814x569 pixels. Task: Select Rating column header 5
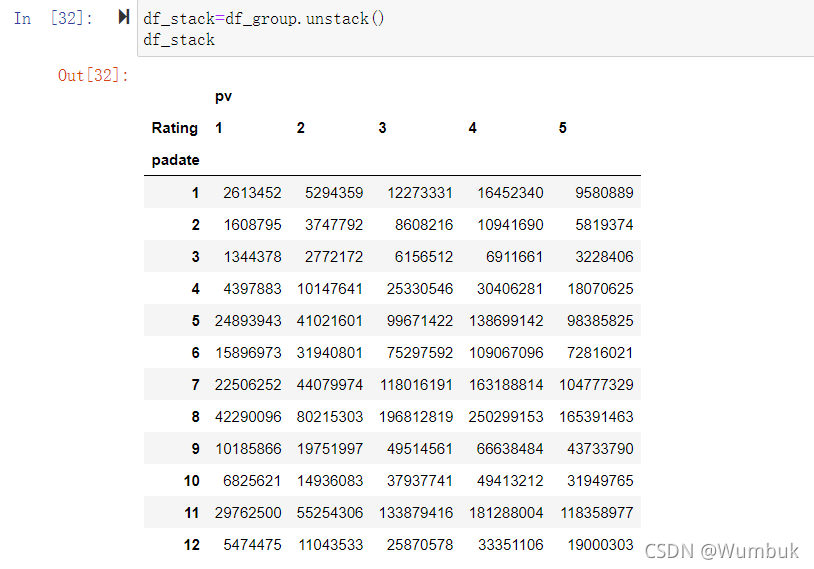(563, 128)
